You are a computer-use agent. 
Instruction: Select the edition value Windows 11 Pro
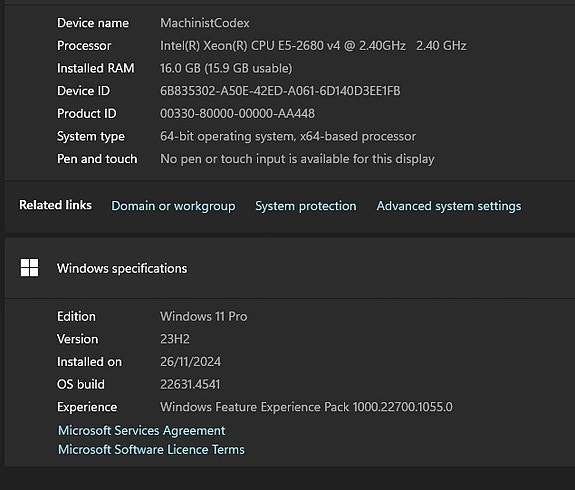204,317
